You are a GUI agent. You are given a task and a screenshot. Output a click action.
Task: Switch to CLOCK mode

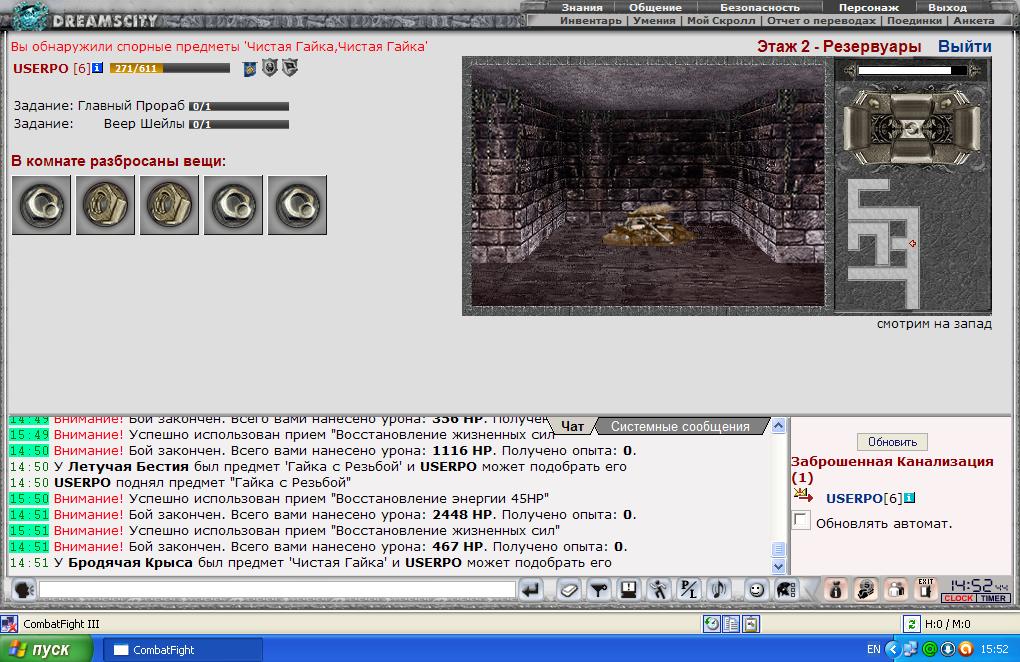958,598
